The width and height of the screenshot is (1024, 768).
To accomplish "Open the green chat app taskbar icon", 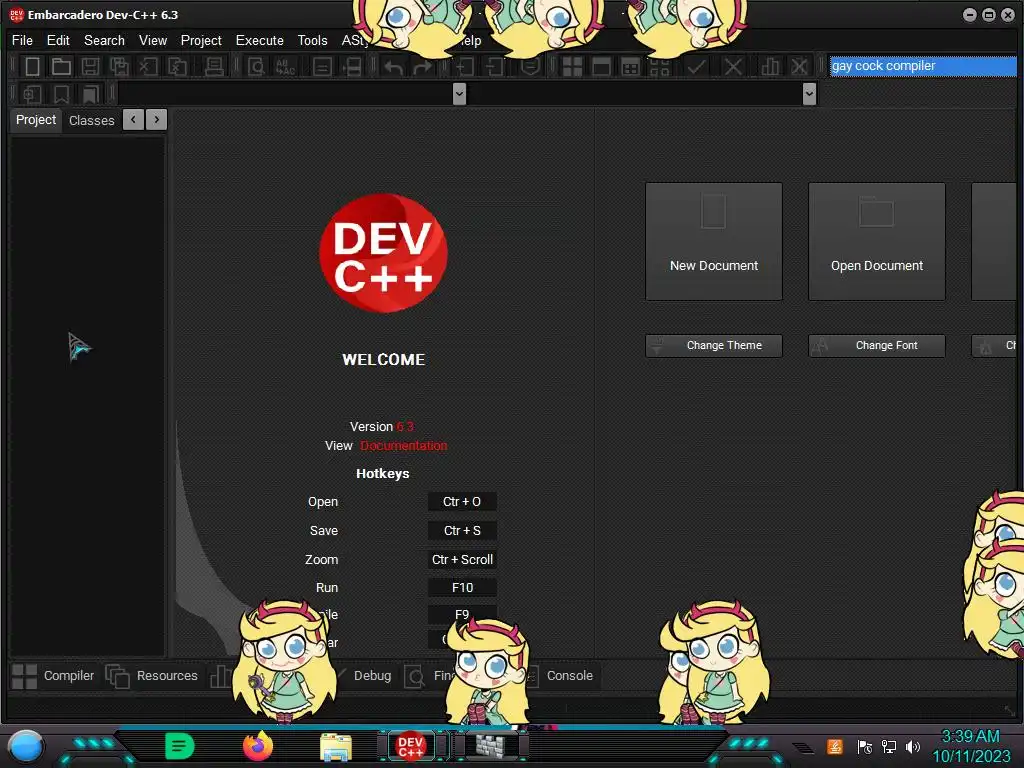I will tap(180, 746).
